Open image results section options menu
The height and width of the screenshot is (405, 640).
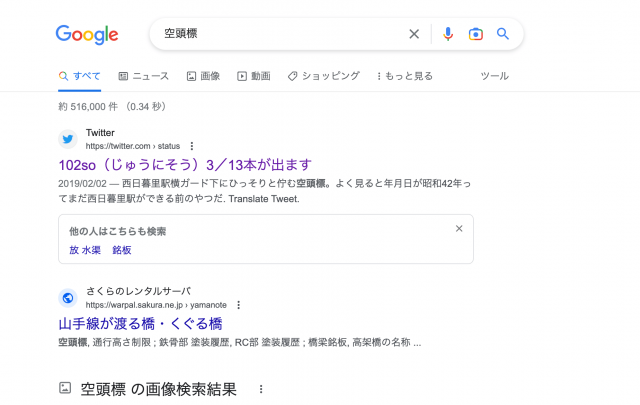pos(261,389)
